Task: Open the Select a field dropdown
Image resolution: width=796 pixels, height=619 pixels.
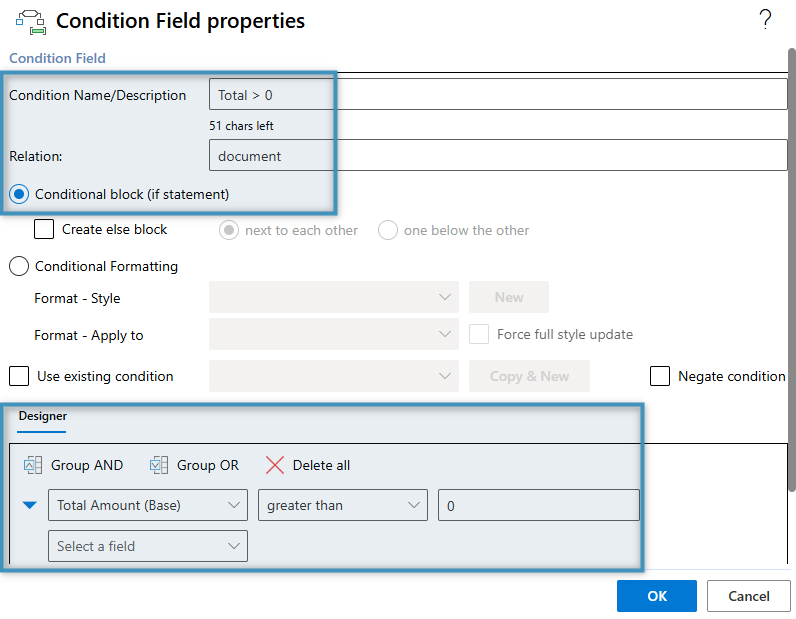Action: point(148,546)
